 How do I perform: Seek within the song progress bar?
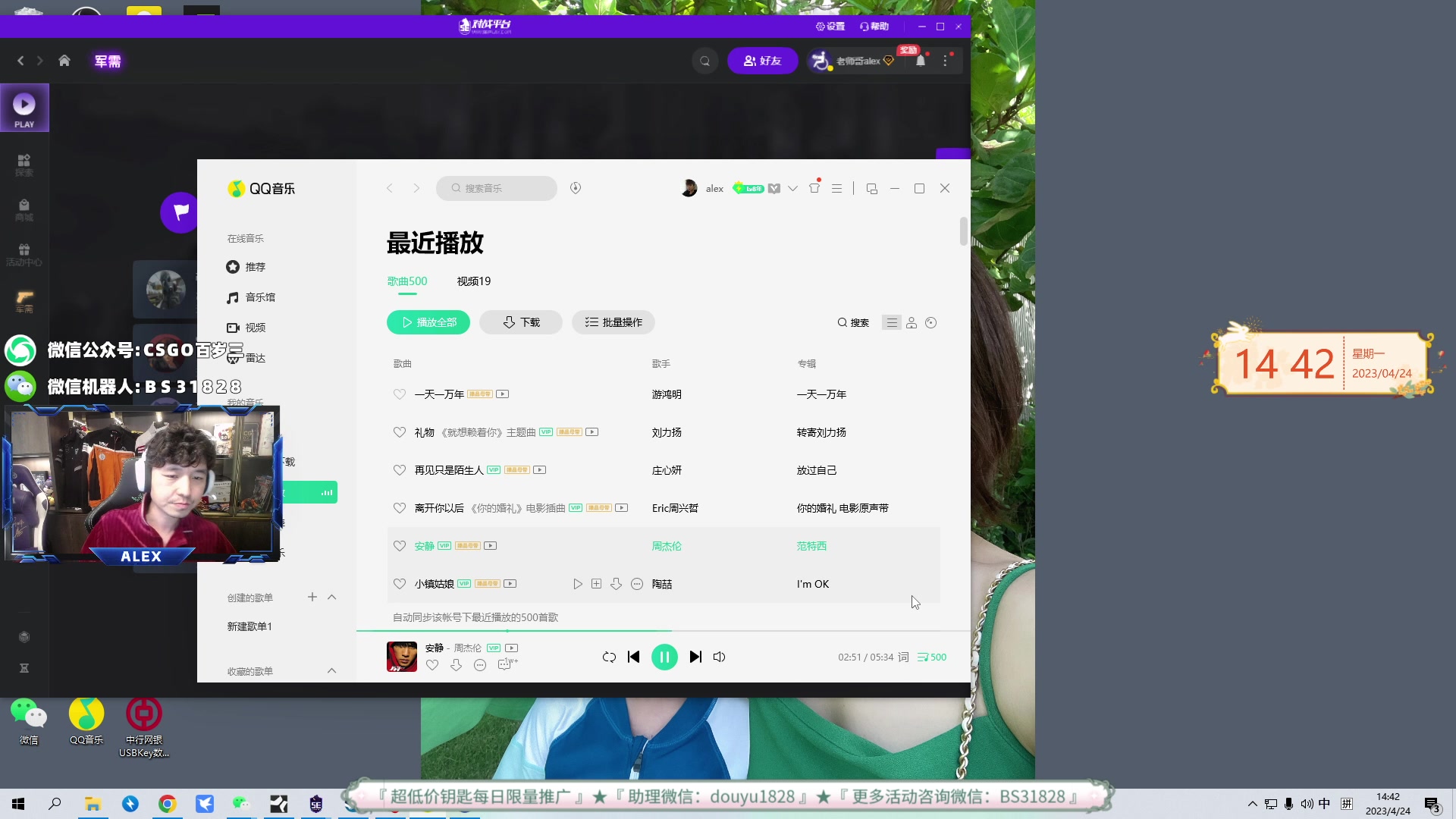pyautogui.click(x=664, y=631)
